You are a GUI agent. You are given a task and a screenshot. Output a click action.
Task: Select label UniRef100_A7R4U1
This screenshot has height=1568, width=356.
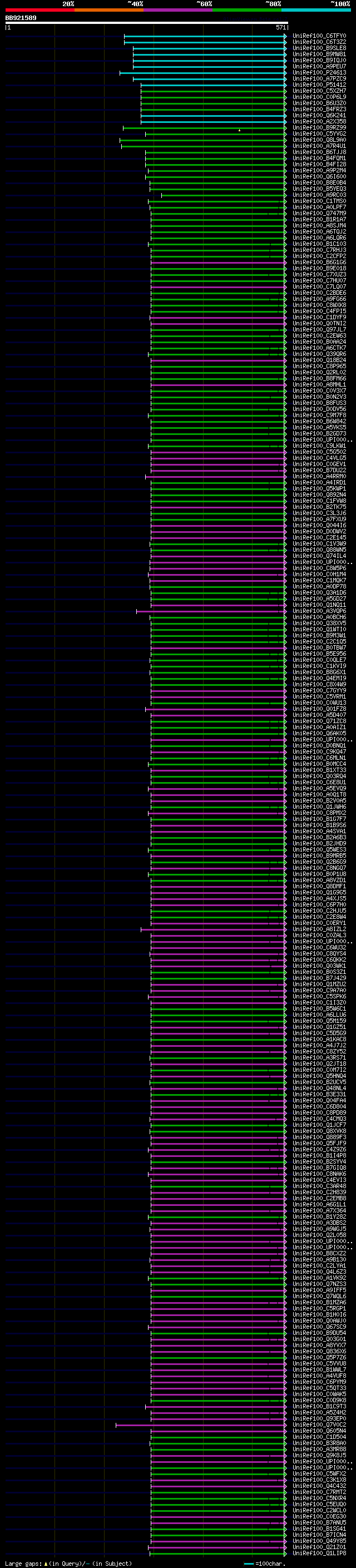[319, 146]
